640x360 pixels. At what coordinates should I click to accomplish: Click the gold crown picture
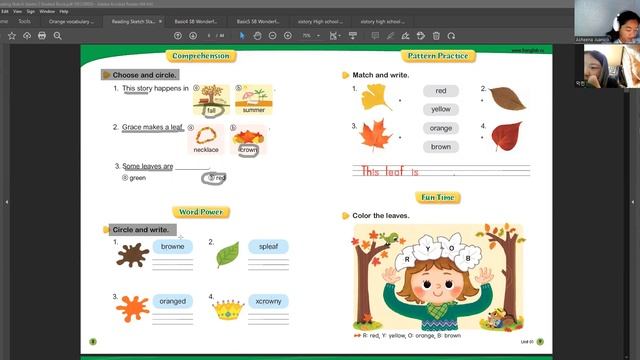pos(228,310)
